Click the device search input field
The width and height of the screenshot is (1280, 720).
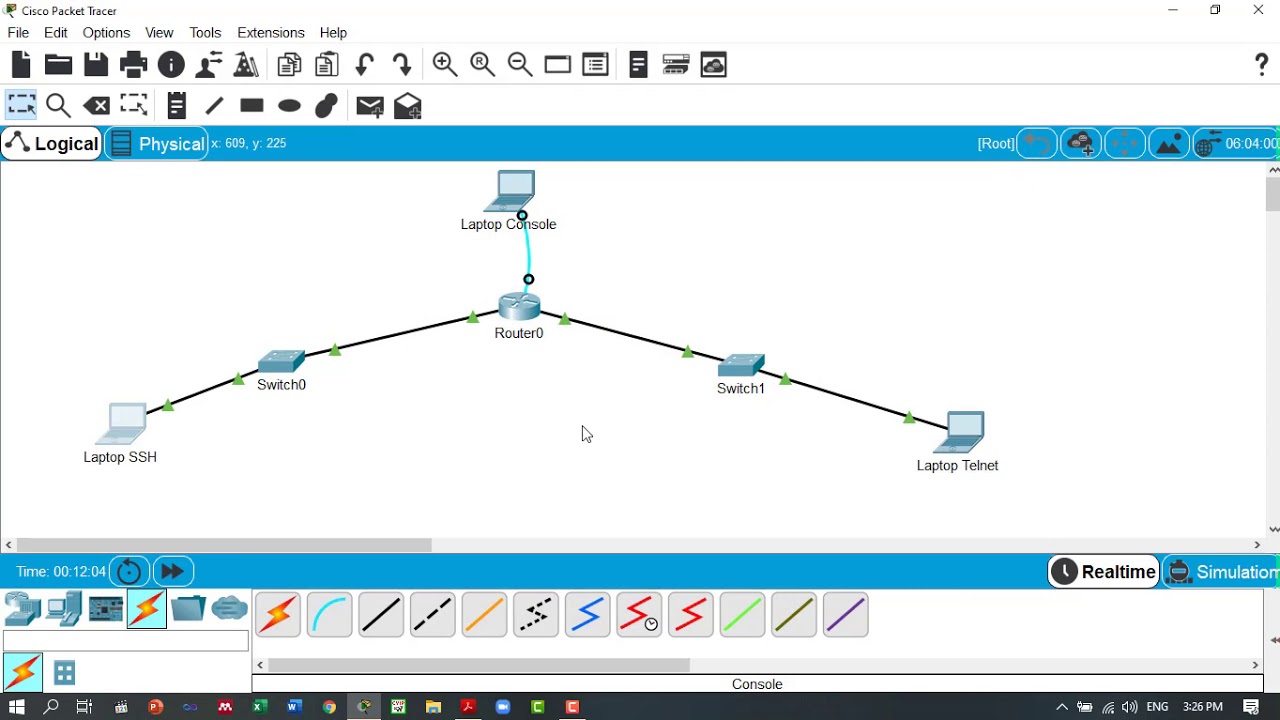(x=126, y=641)
